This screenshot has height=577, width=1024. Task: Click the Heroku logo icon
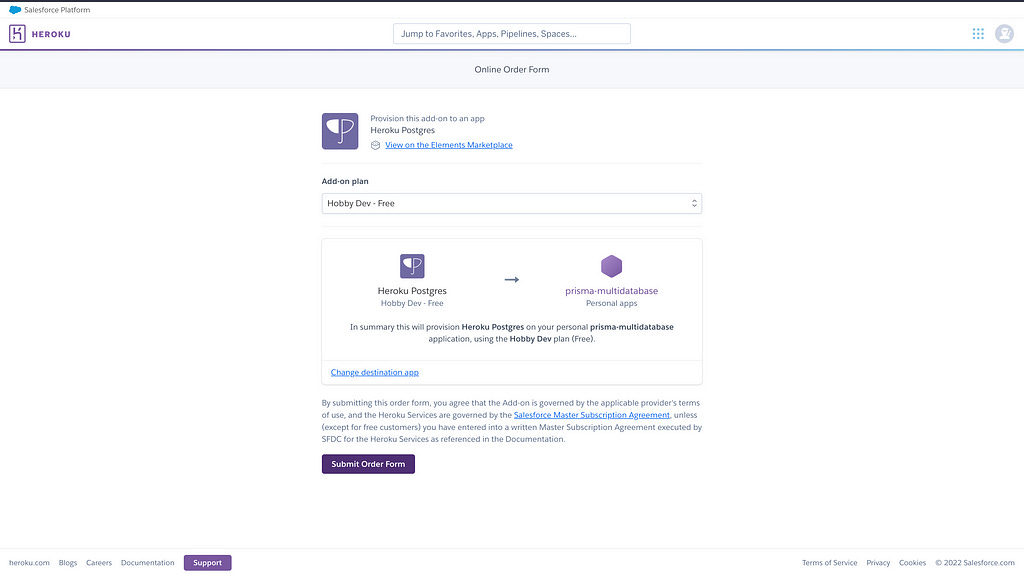pyautogui.click(x=18, y=34)
